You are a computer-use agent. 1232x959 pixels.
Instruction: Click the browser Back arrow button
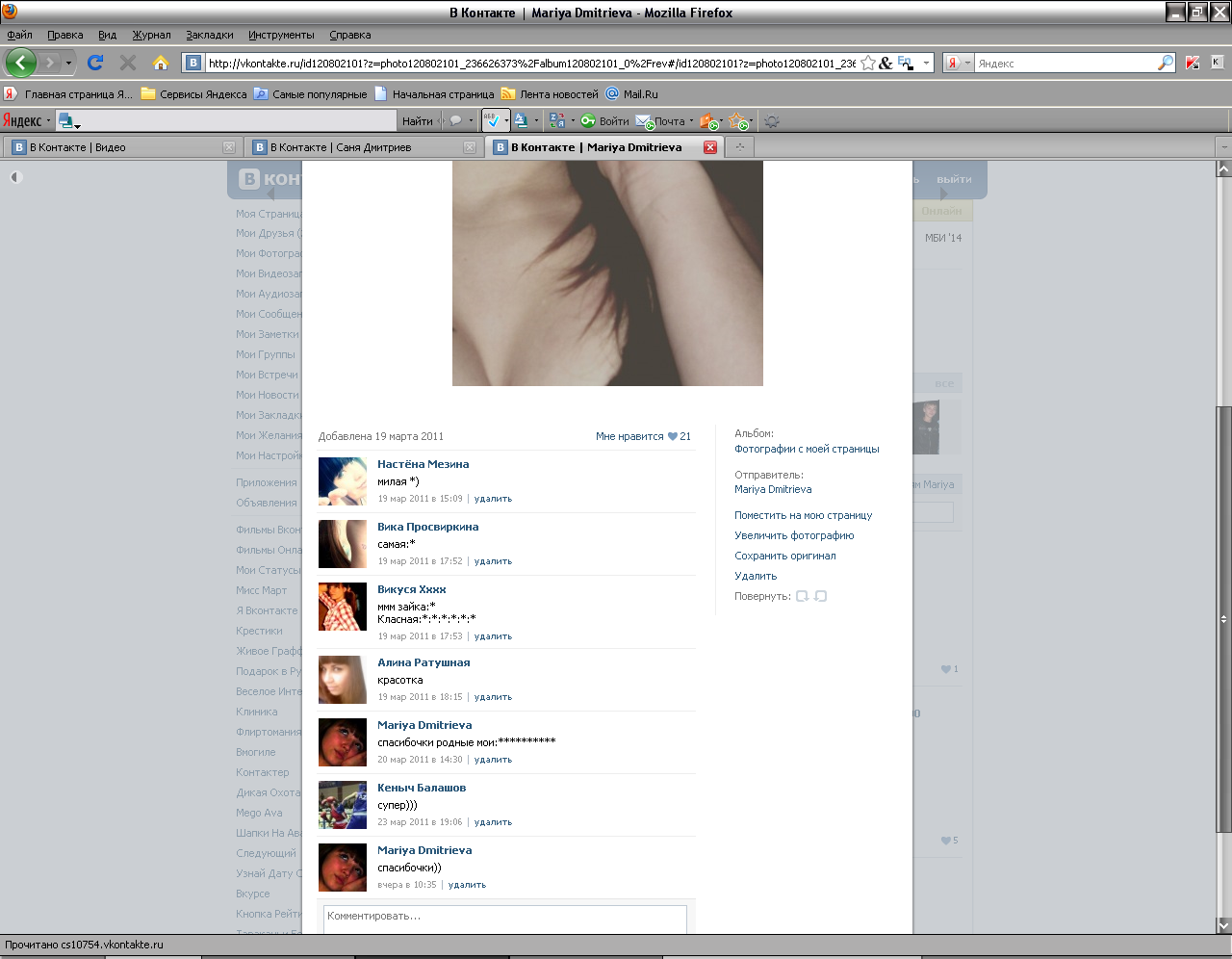20,63
